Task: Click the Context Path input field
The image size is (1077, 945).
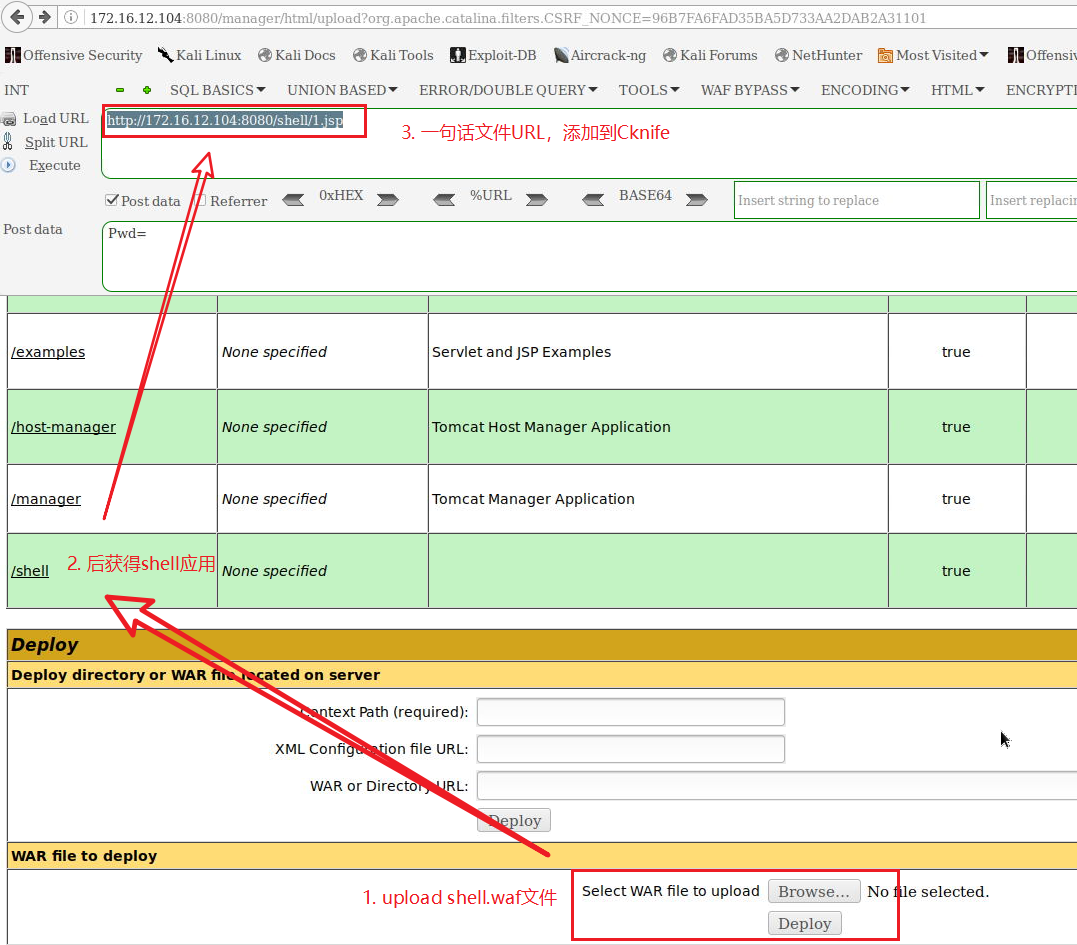Action: 630,712
